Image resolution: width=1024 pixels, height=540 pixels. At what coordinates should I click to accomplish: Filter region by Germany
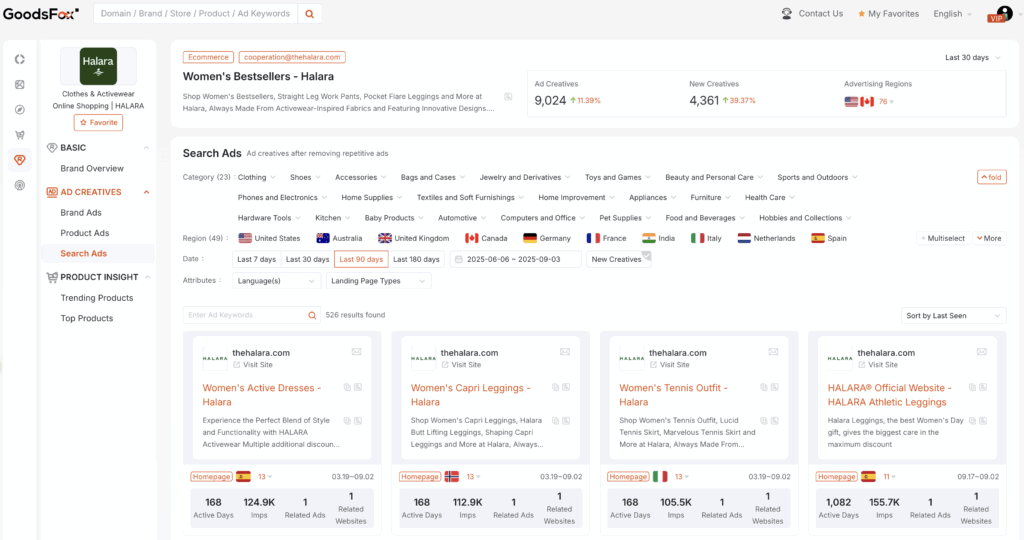pos(547,238)
